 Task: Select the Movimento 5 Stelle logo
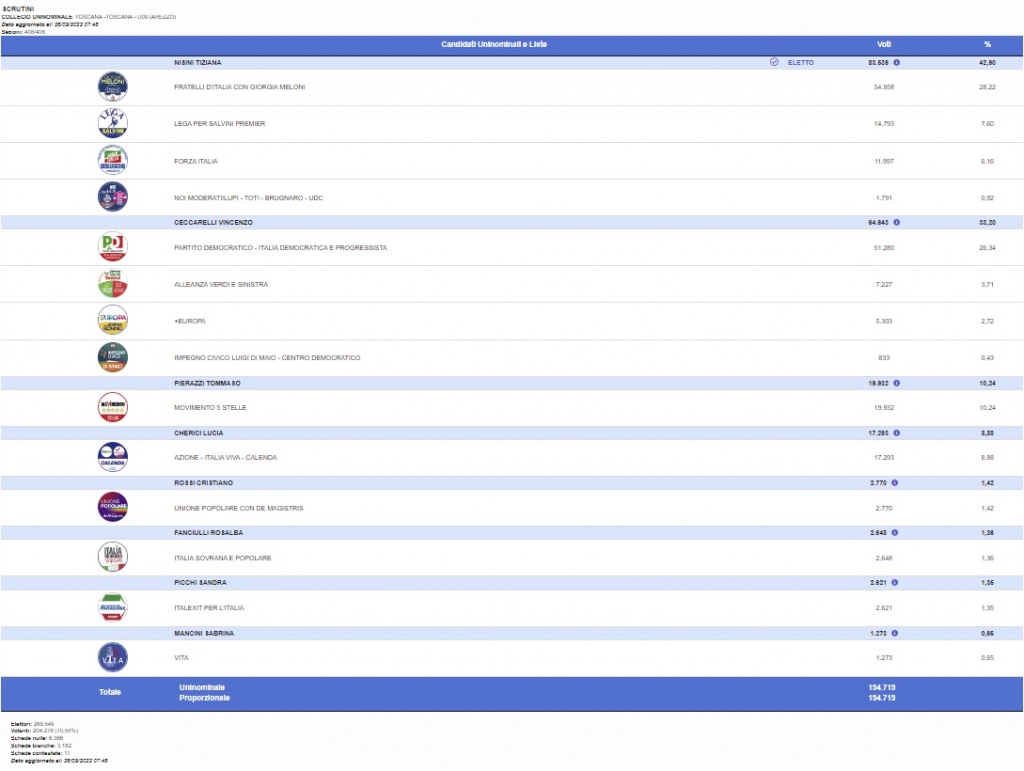(x=112, y=408)
